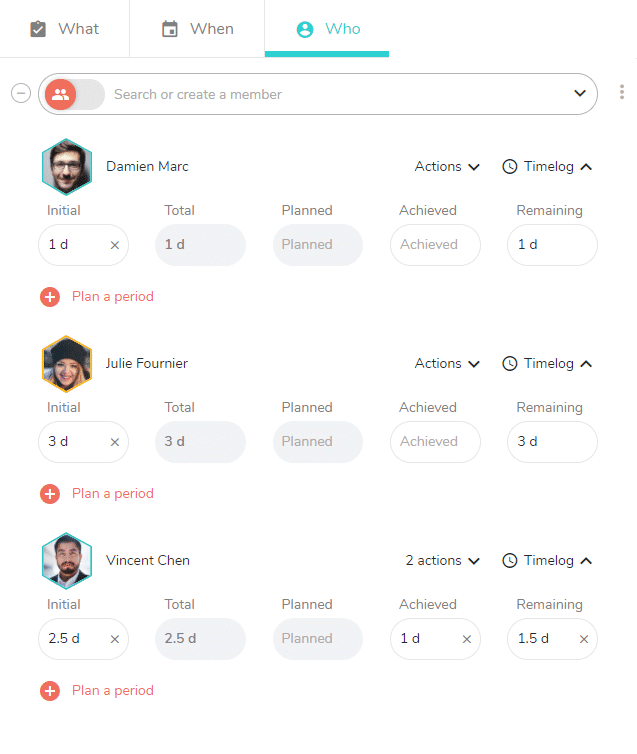The image size is (637, 754).
Task: Switch to the What tab
Action: (64, 29)
